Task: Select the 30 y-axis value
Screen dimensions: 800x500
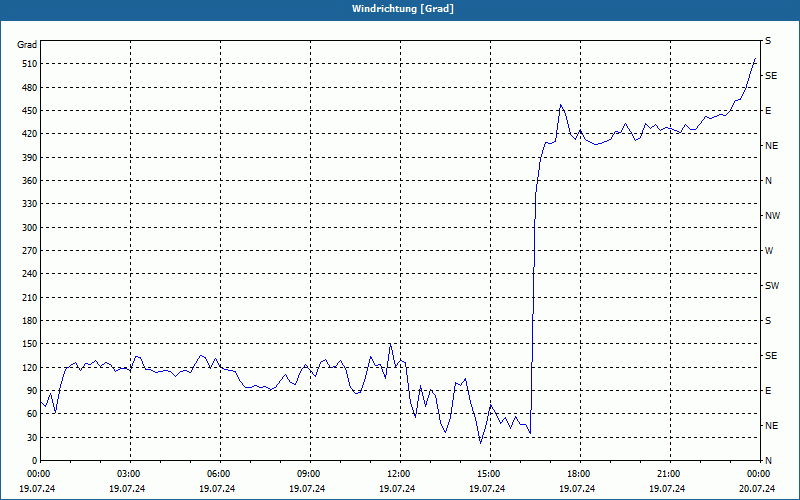Action: coord(32,437)
